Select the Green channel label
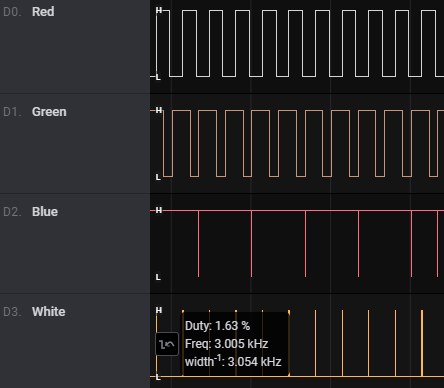The image size is (444, 388). (x=49, y=112)
